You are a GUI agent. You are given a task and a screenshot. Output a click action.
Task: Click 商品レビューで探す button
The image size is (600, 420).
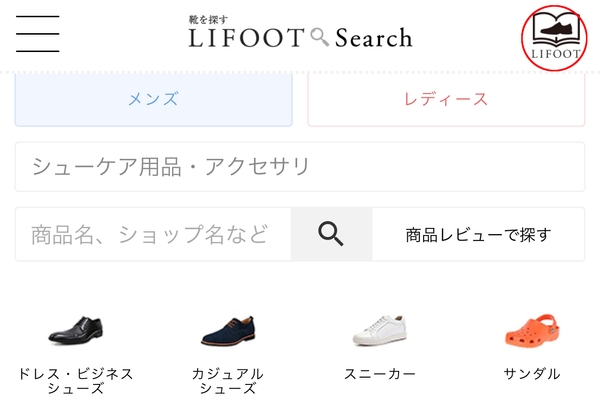(478, 235)
